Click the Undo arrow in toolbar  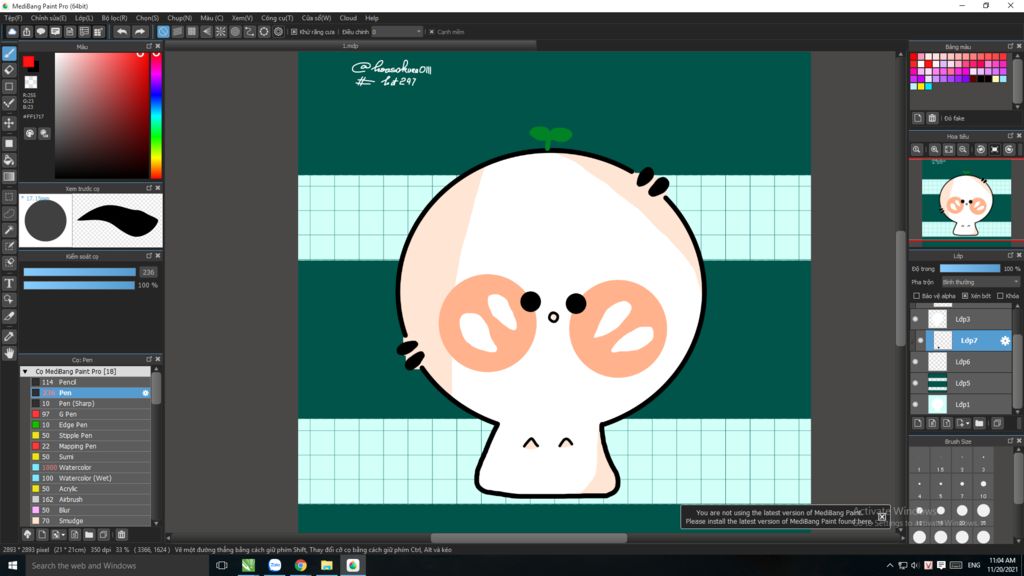(x=122, y=31)
